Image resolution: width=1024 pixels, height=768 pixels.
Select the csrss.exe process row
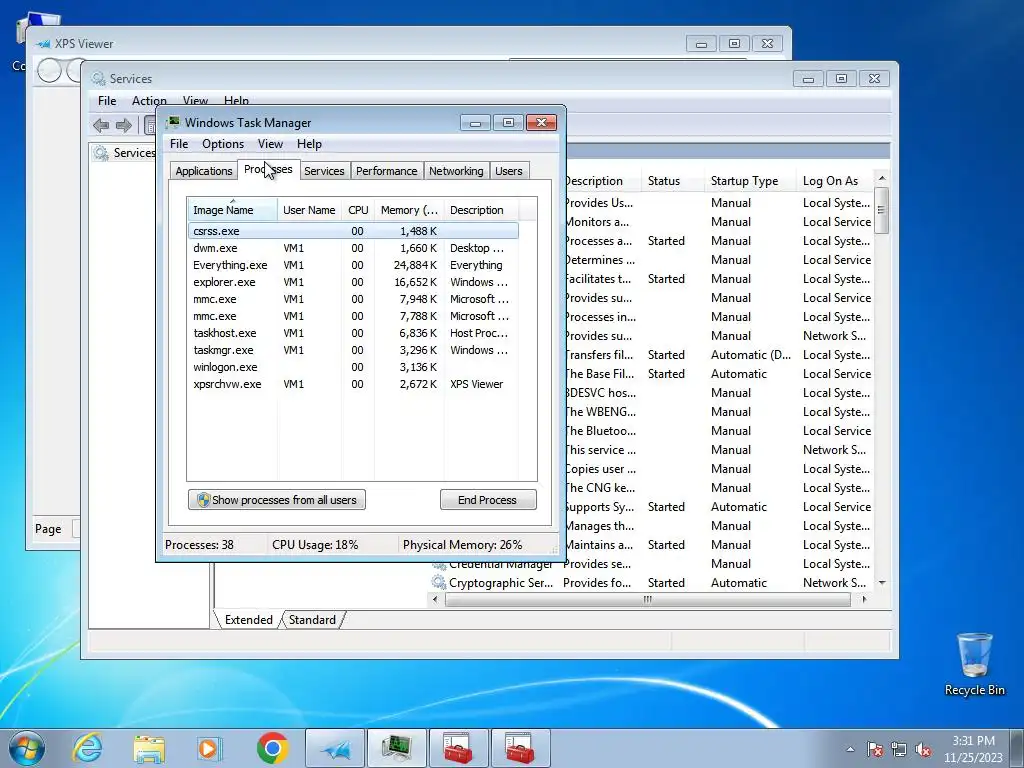pos(353,231)
